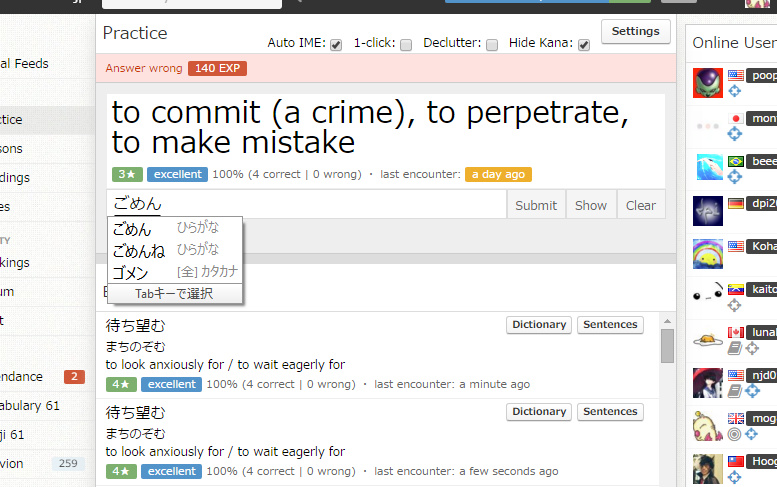
Task: Select ごめんね suggestion from IME dropdown
Action: coord(139,250)
